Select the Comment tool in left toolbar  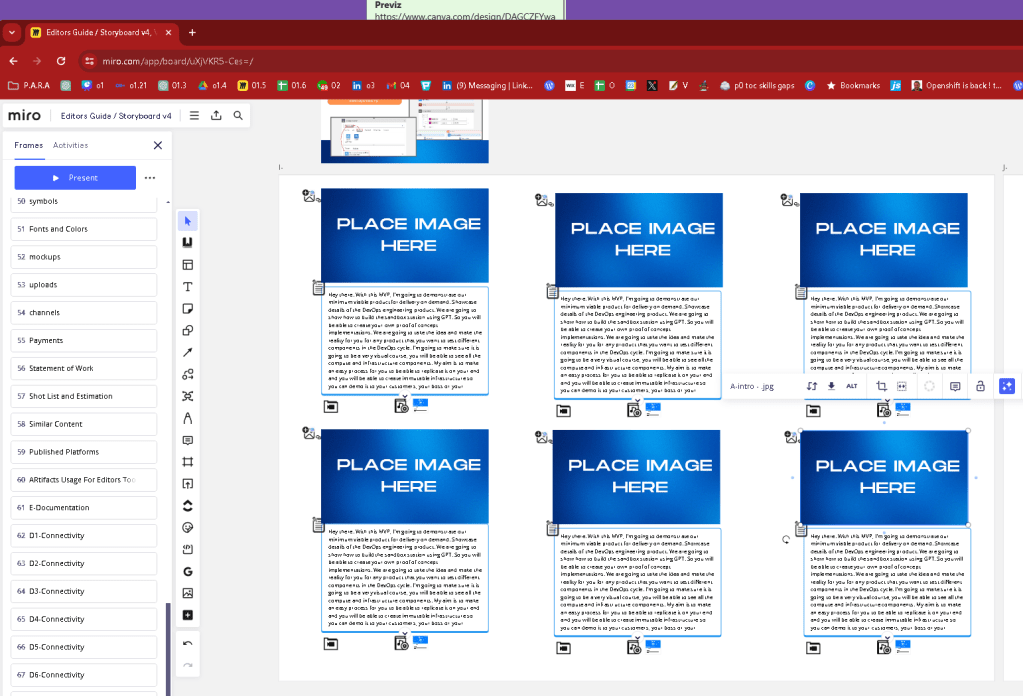[188, 440]
